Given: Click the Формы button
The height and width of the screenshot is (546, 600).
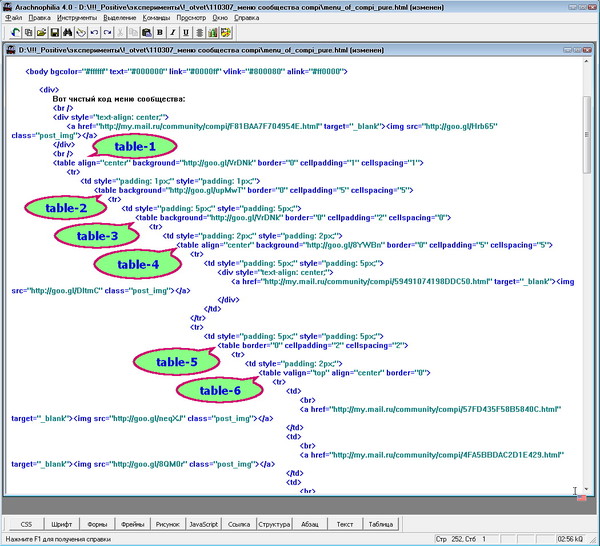Looking at the screenshot, I should [97, 524].
